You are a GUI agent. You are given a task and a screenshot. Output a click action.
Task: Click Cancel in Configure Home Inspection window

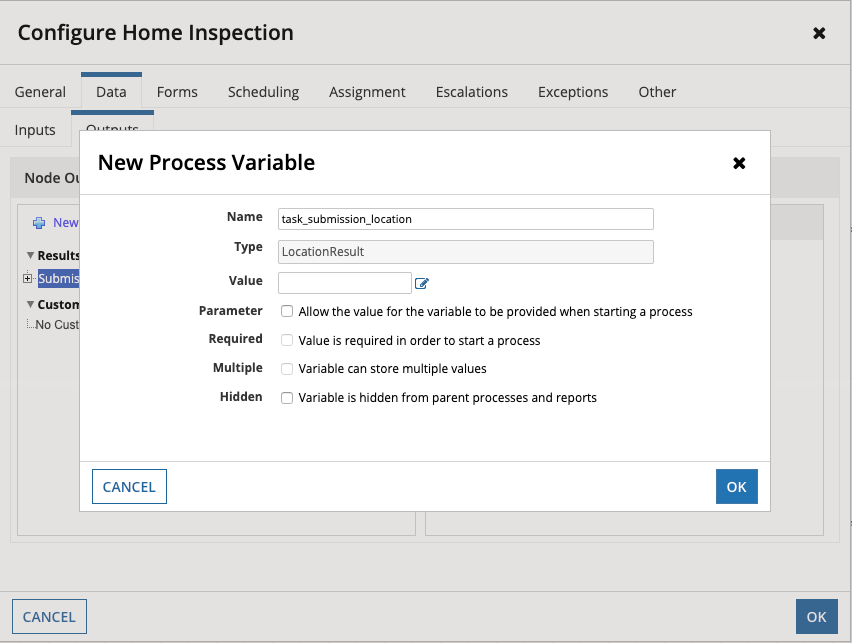49,616
